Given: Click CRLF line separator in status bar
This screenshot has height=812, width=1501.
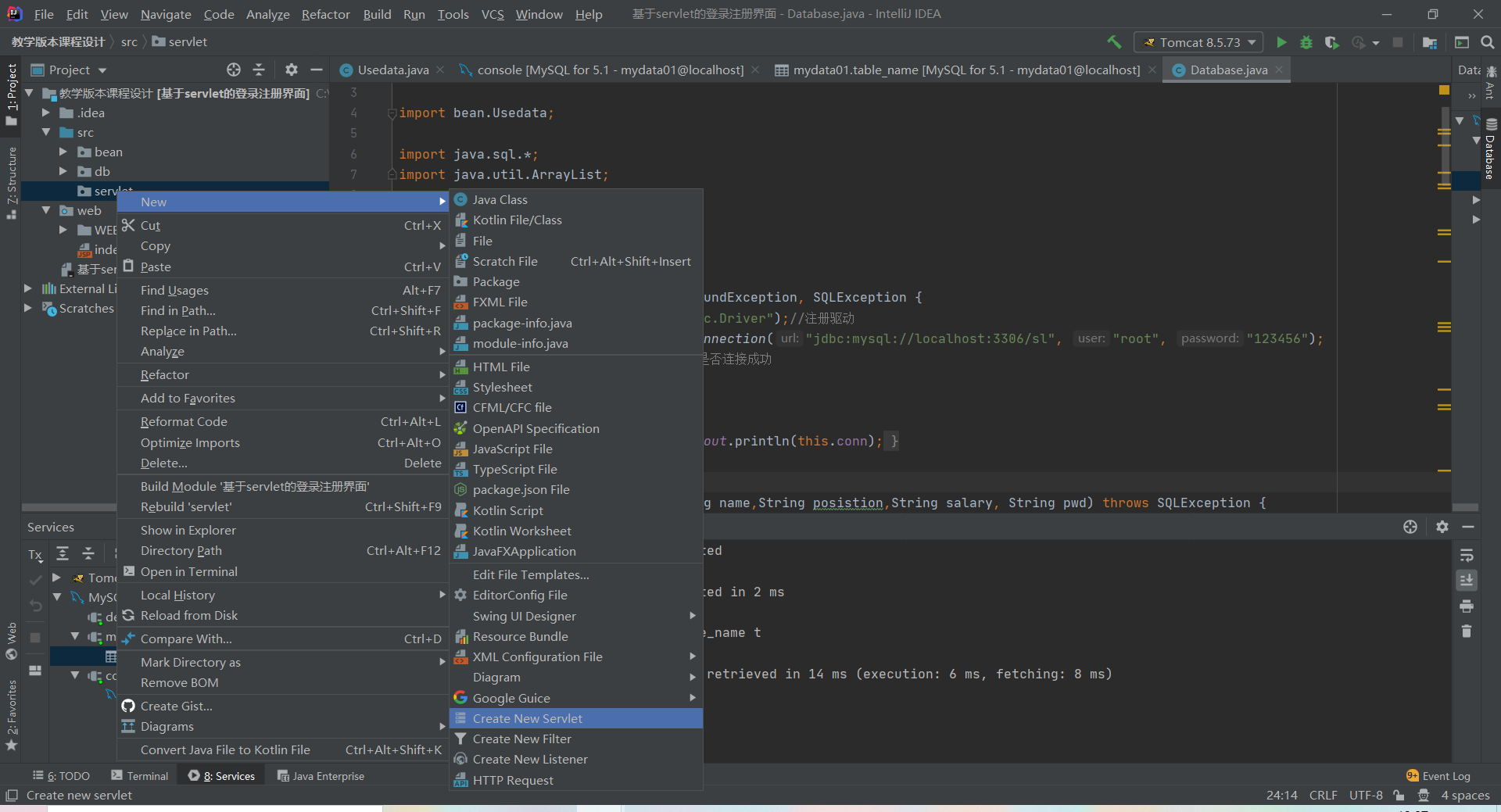Looking at the screenshot, I should tap(1324, 796).
